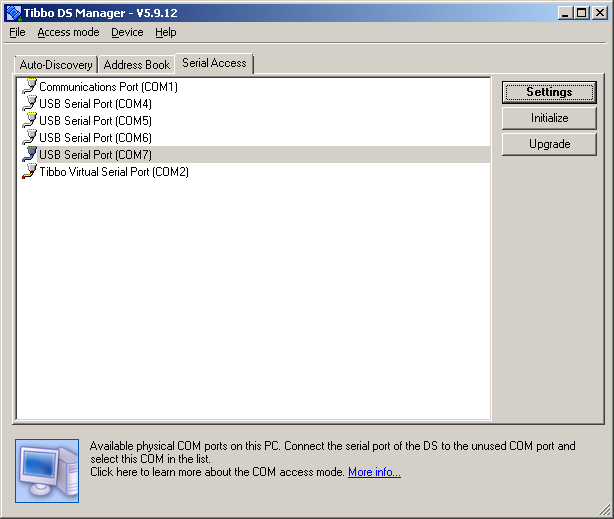Click the COM1 Communications Port icon

(28, 87)
